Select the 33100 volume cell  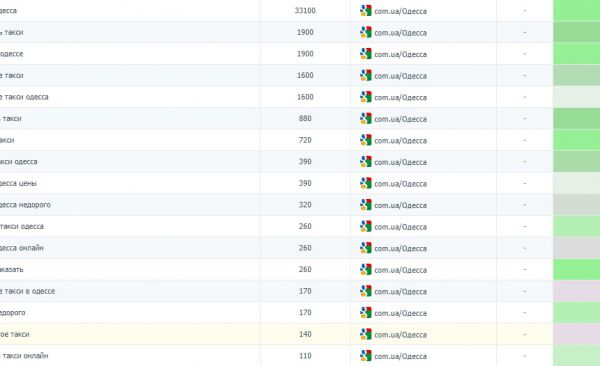305,10
